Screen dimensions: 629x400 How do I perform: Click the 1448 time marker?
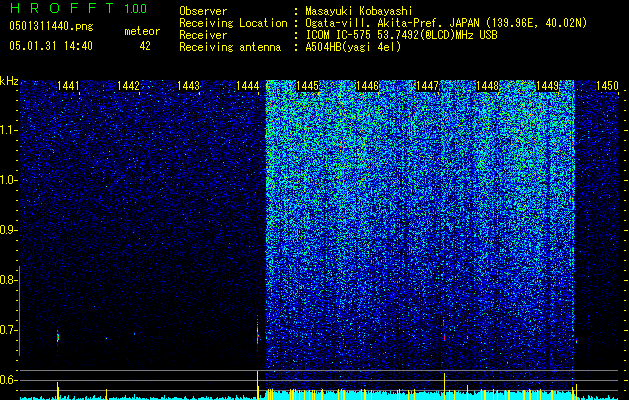click(x=487, y=86)
